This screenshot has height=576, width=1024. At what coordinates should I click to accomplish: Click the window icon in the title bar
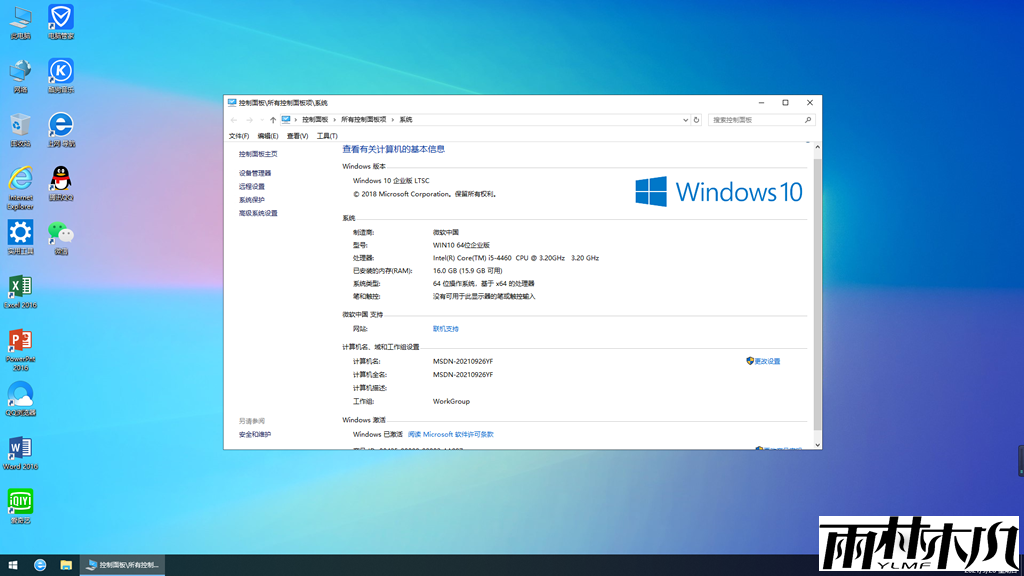coord(232,103)
